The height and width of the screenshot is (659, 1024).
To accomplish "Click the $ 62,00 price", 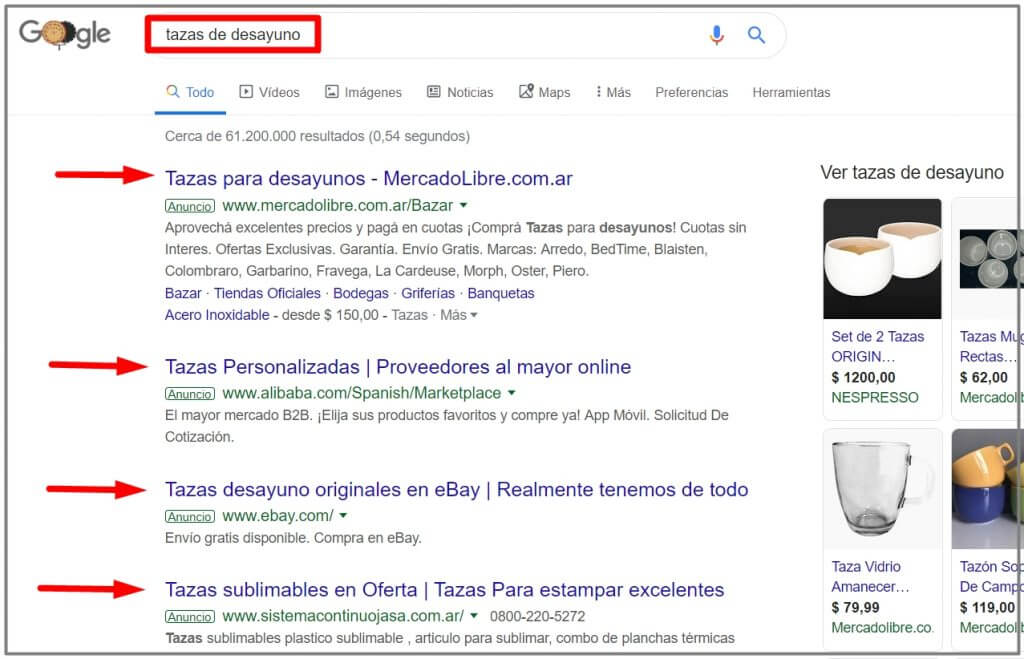I will [x=984, y=378].
